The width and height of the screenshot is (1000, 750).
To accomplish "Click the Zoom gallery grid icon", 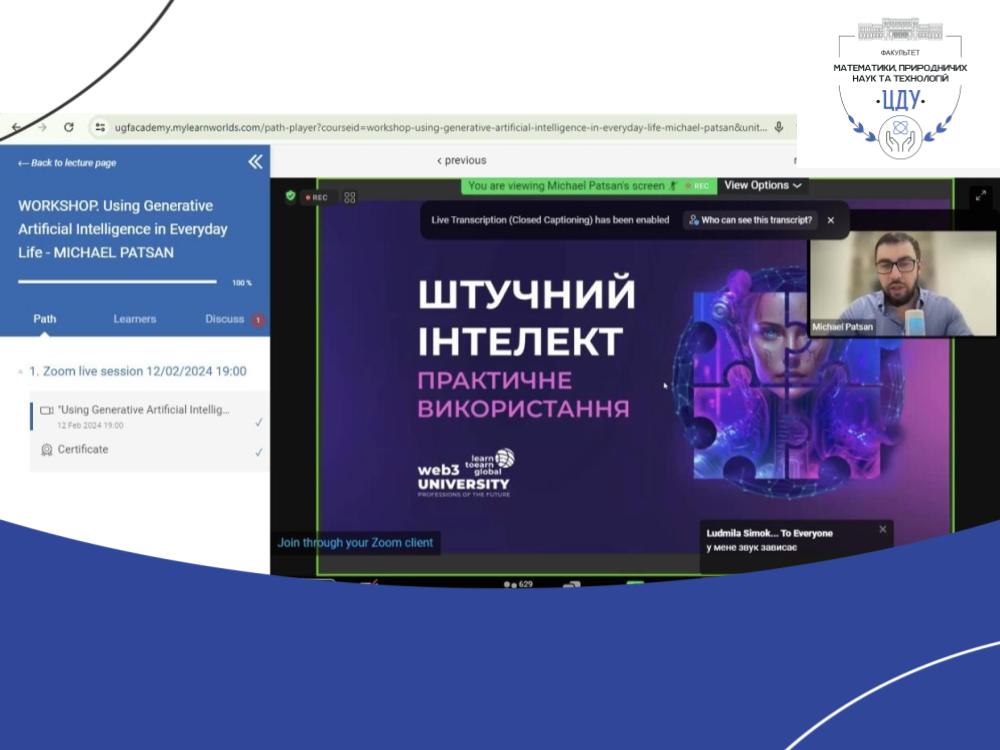I will (x=350, y=197).
